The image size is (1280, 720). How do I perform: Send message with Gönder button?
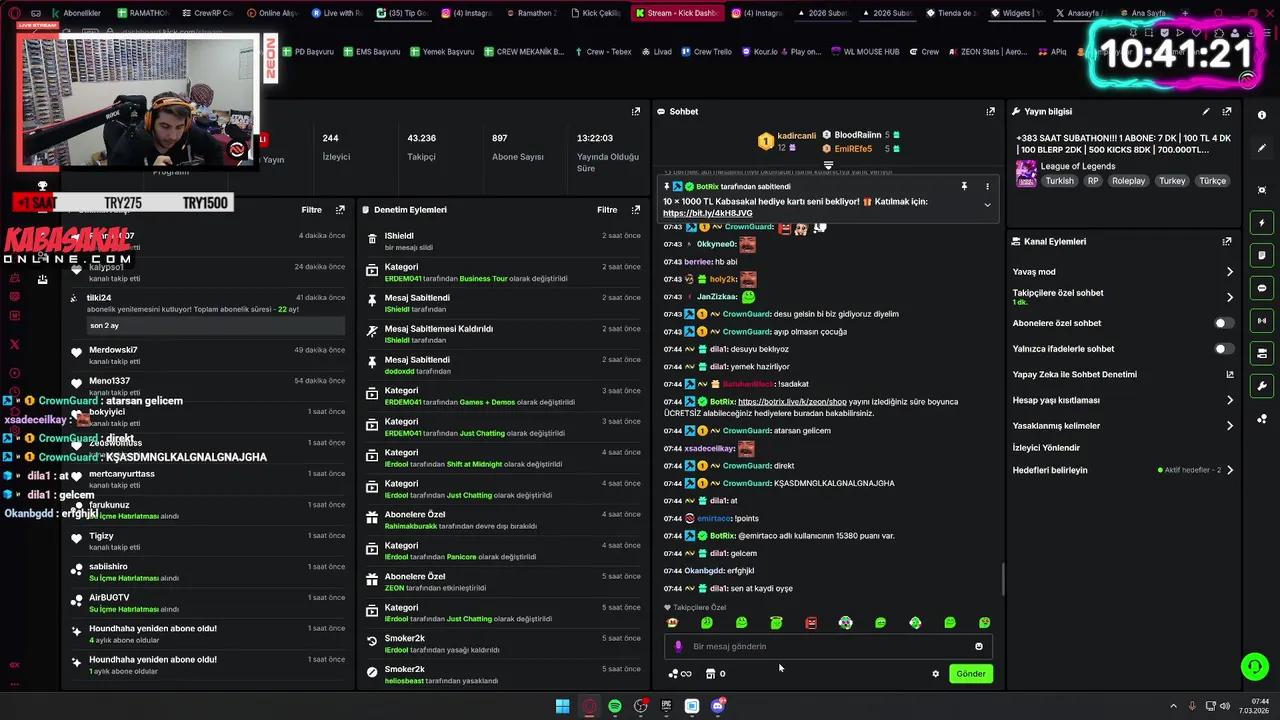971,674
